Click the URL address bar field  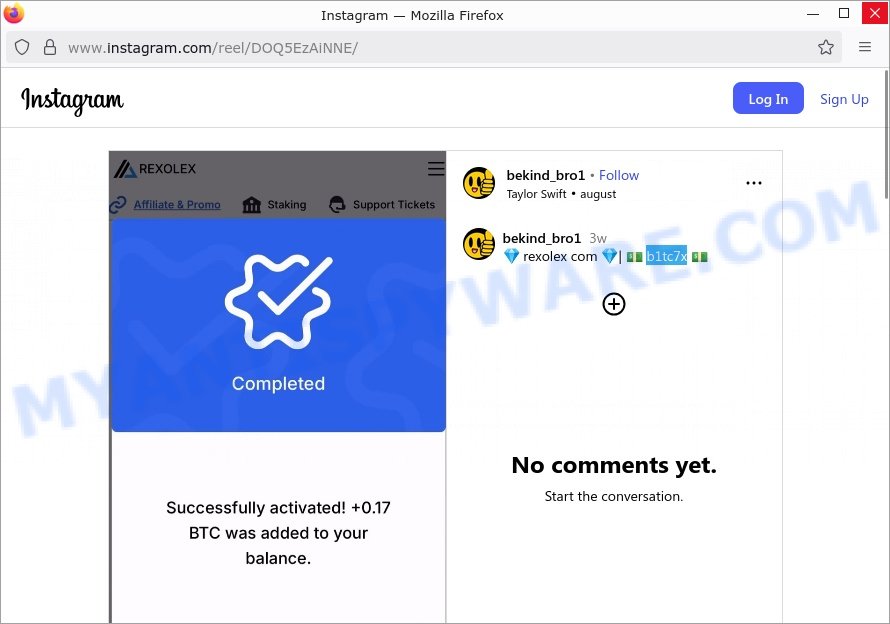431,47
